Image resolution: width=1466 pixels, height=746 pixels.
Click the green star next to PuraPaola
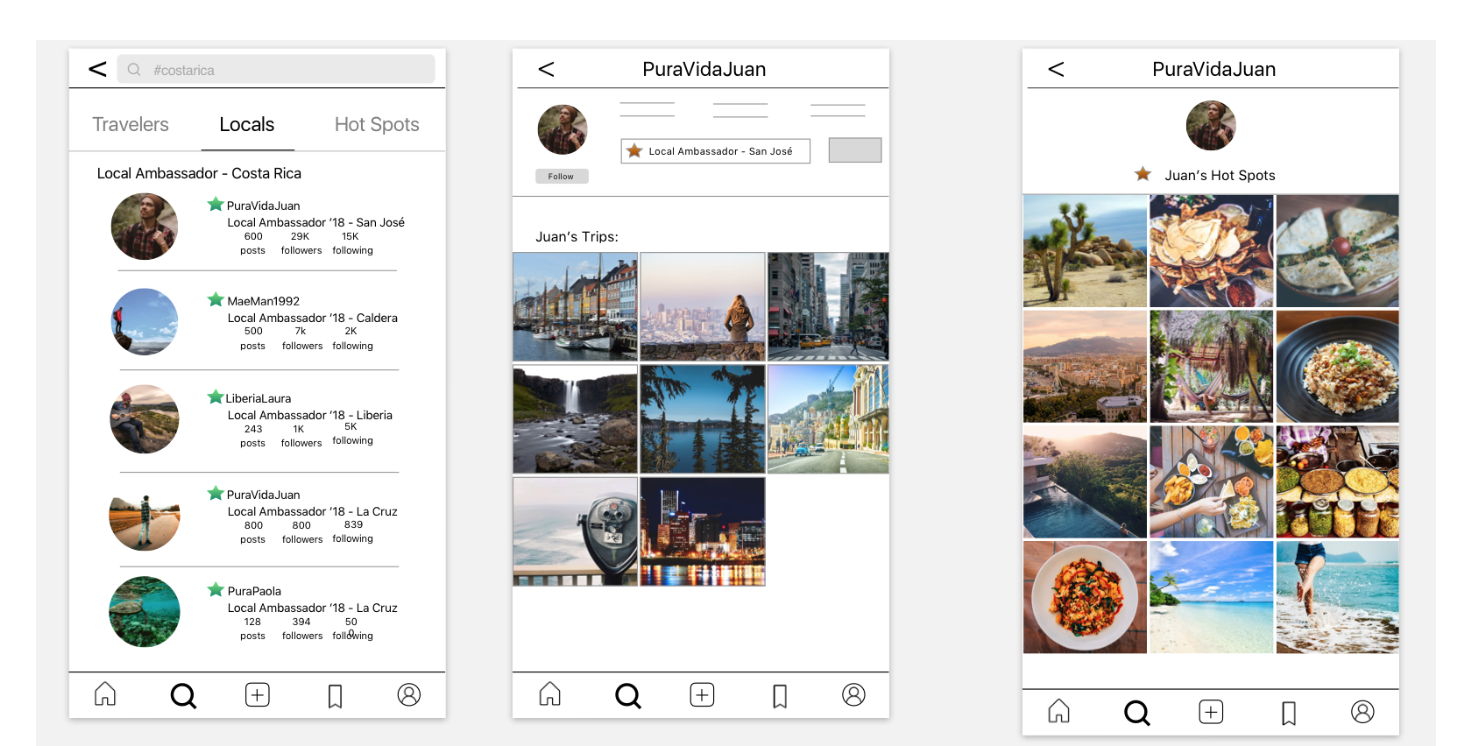[x=215, y=589]
